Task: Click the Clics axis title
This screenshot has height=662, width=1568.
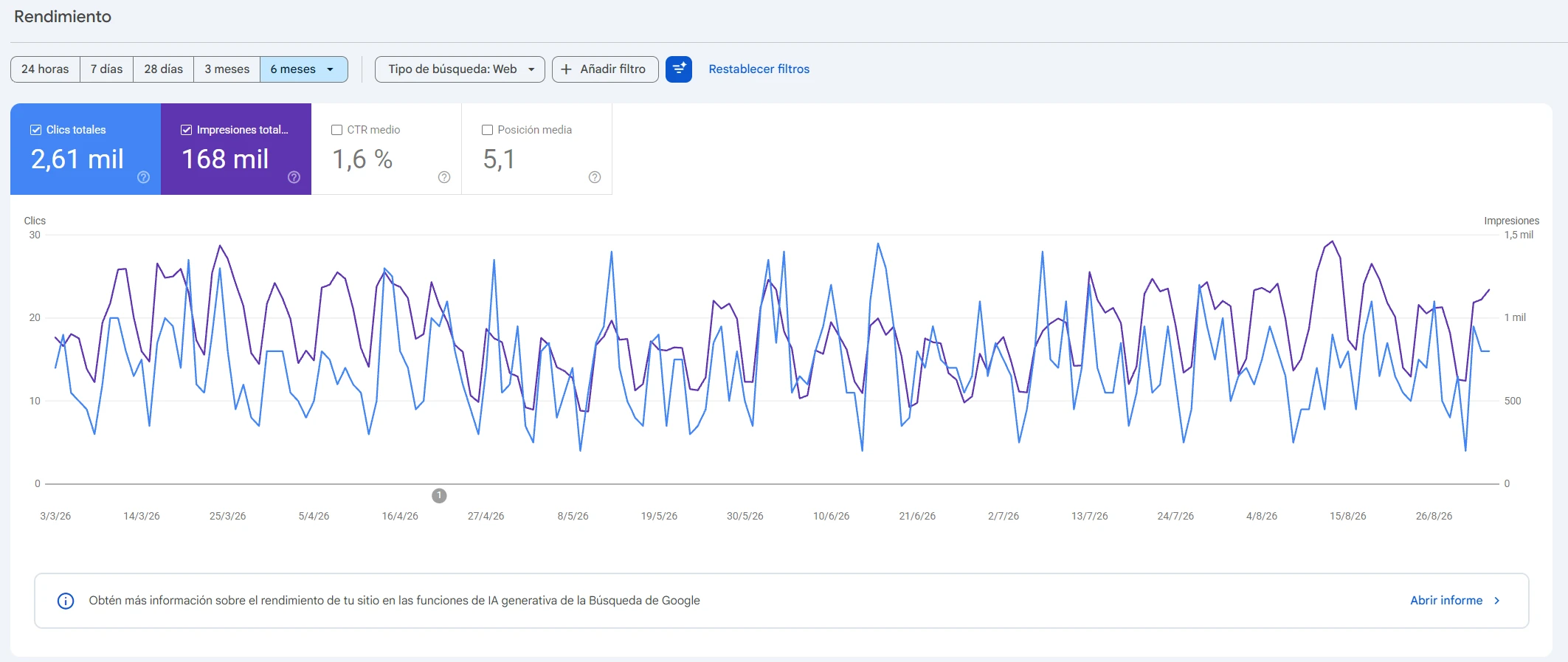Action: (35, 221)
